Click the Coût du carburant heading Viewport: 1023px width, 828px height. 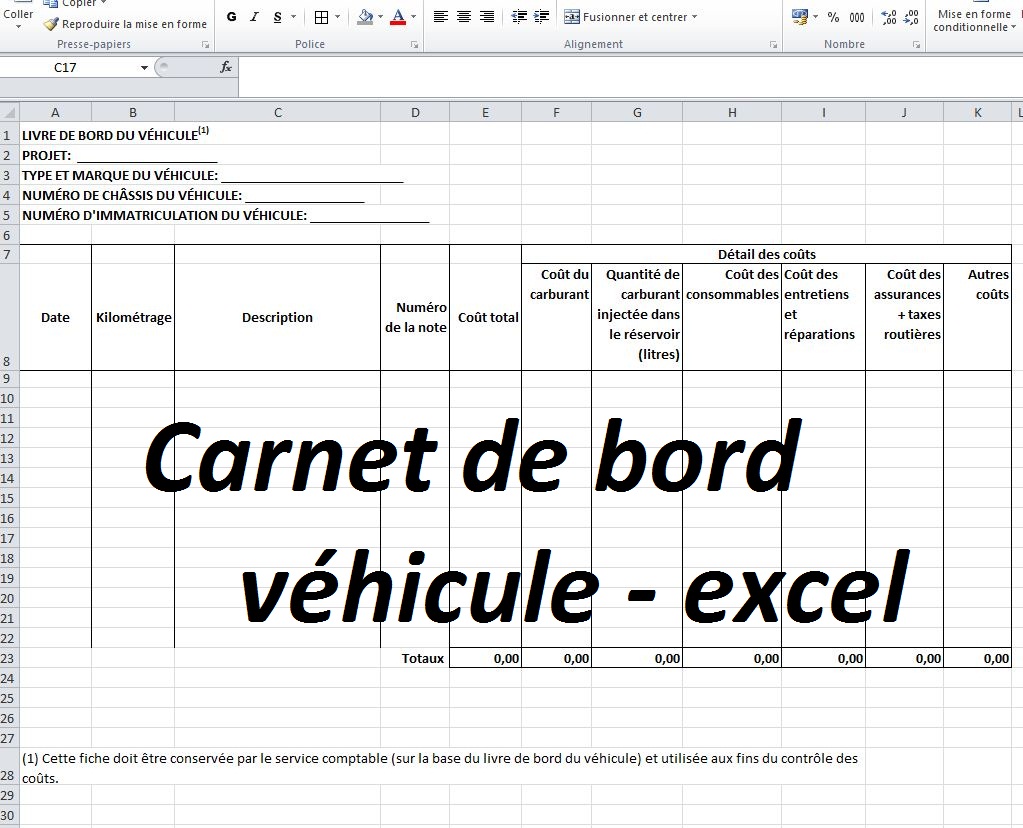[x=557, y=317]
